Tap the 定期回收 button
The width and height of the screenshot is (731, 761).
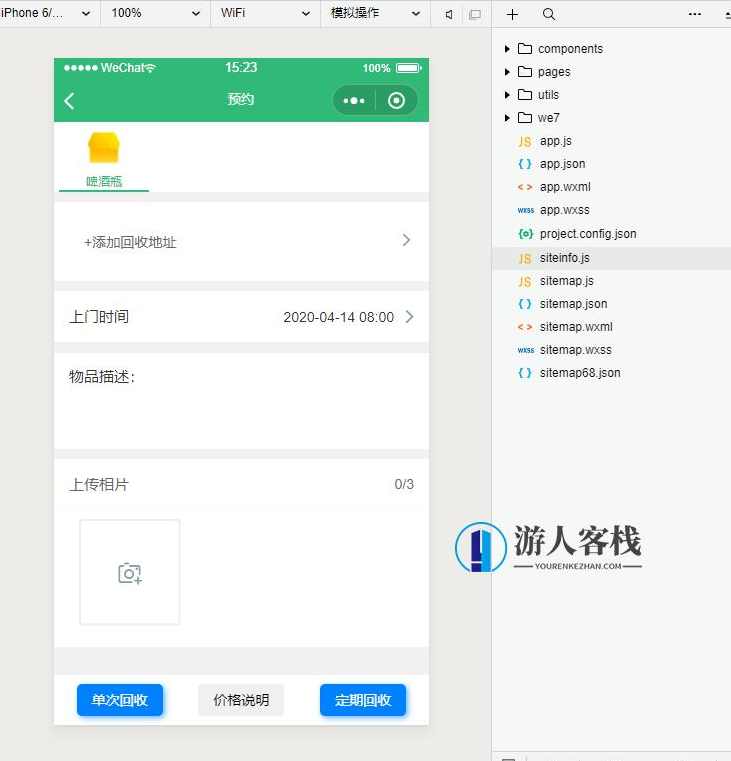(x=363, y=700)
